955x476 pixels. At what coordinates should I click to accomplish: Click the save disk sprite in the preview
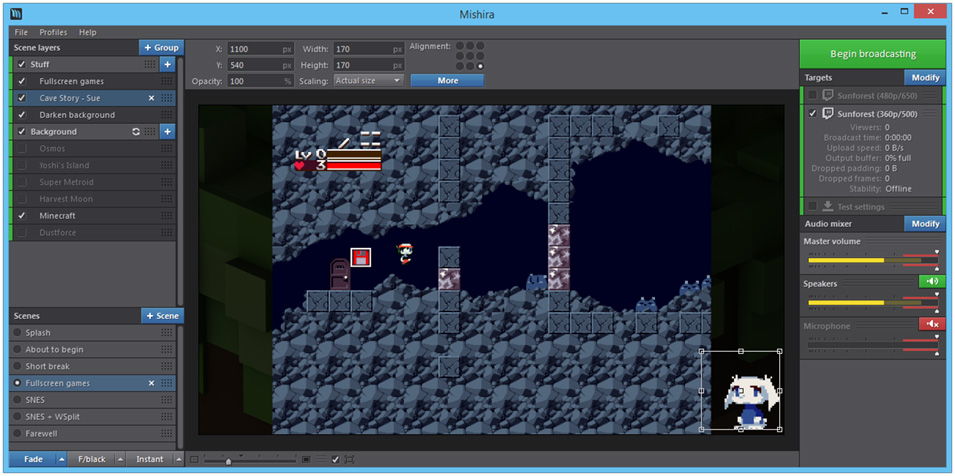pos(361,257)
